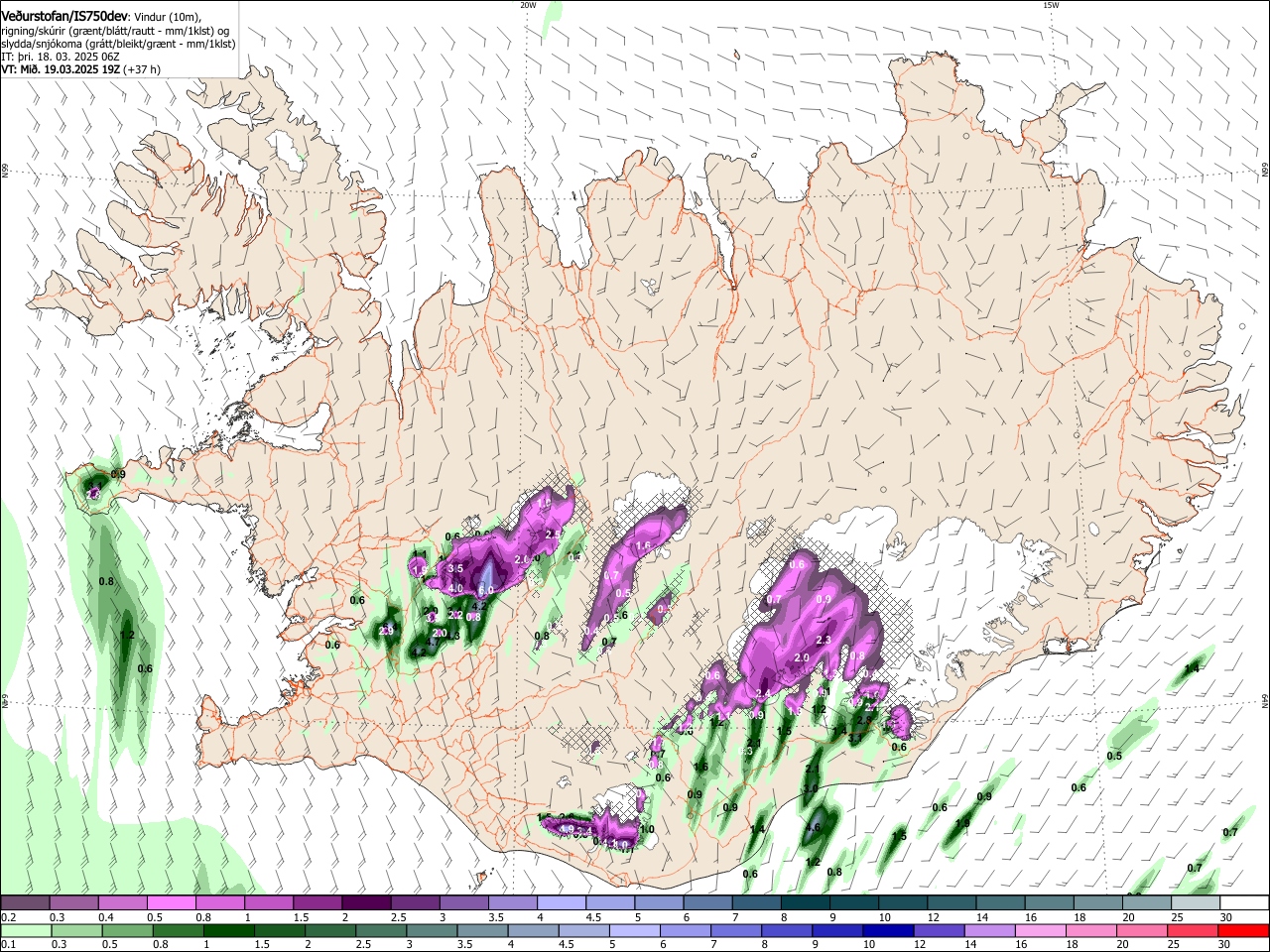The image size is (1270, 952).
Task: Click the white 4.0 value beside 6.0
Action: [455, 588]
